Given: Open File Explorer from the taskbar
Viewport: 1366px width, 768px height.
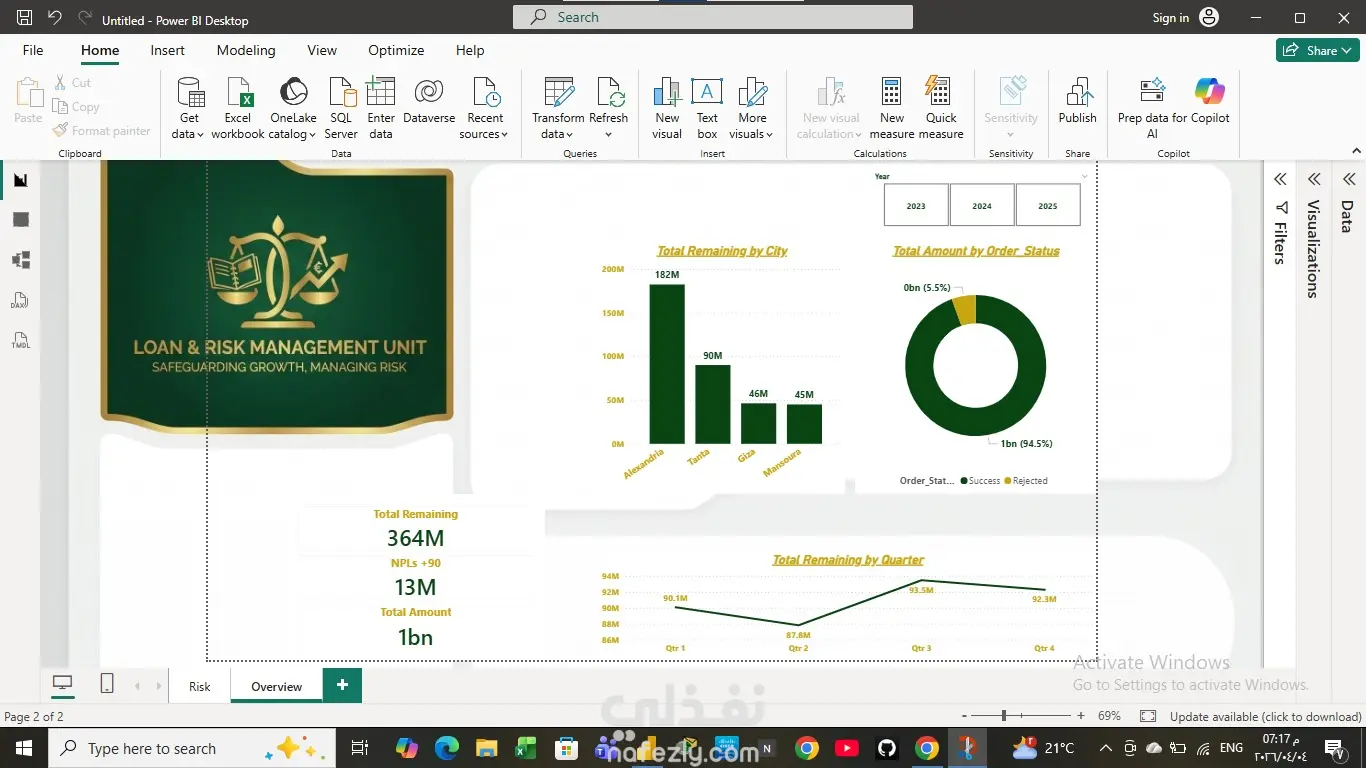Looking at the screenshot, I should point(487,748).
